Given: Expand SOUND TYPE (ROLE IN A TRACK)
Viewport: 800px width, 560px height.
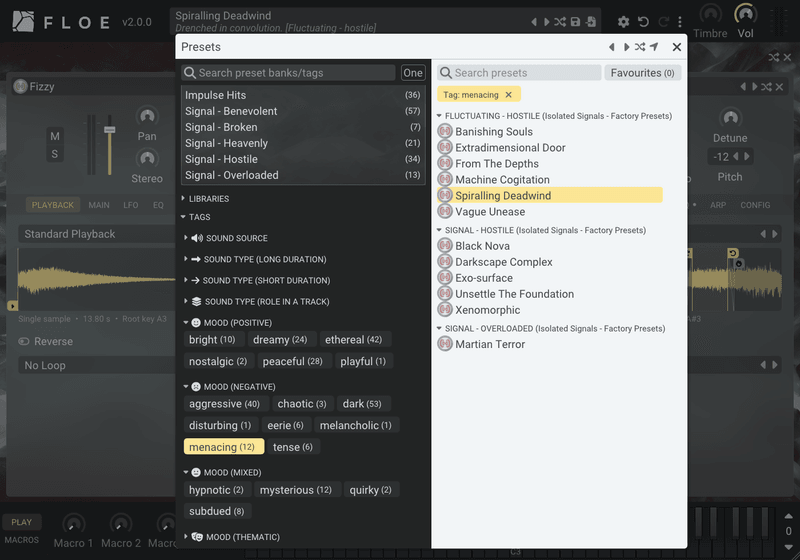Looking at the screenshot, I should click(257, 302).
